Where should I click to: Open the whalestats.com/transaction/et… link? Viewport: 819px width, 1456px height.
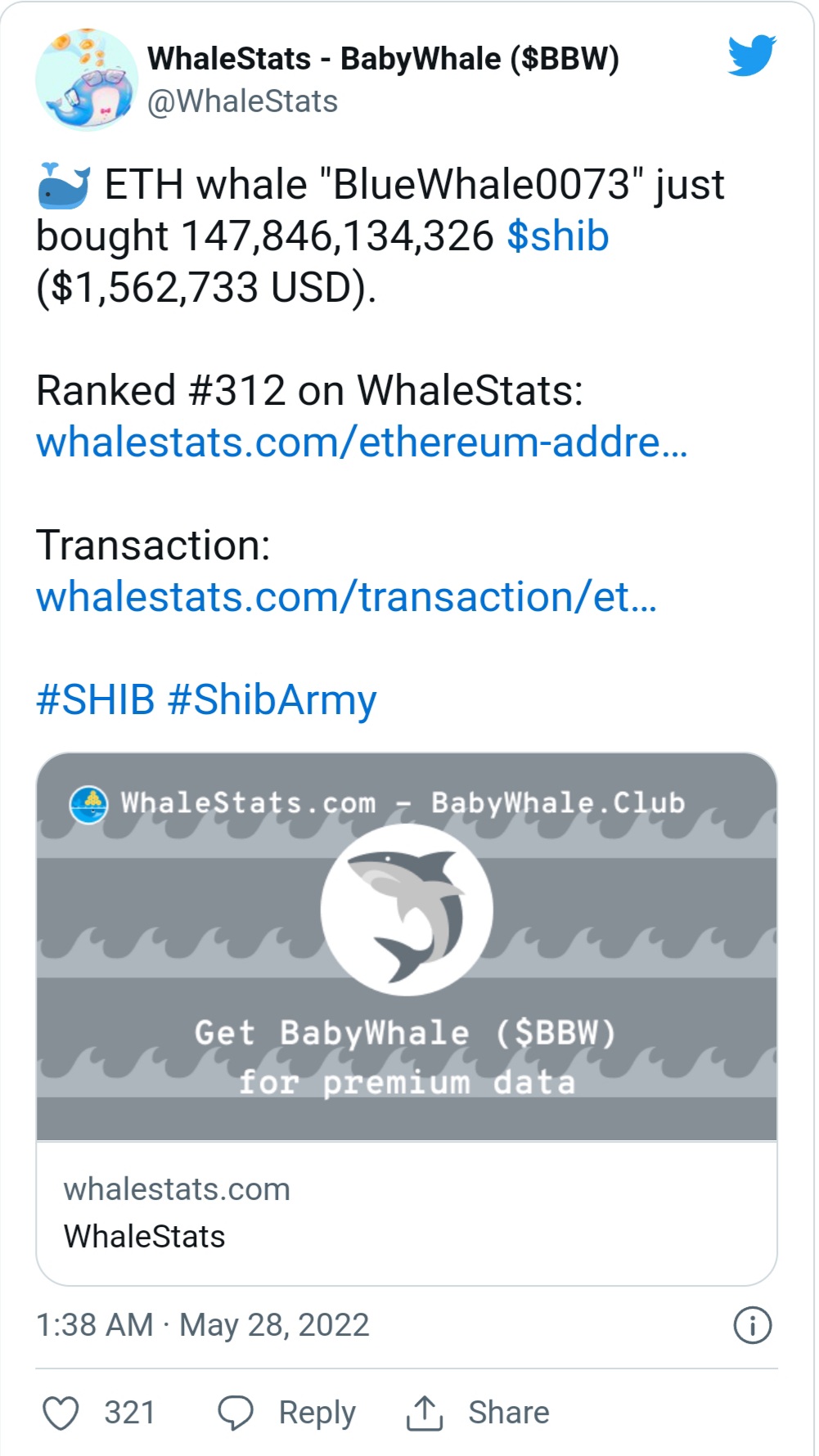(x=346, y=597)
